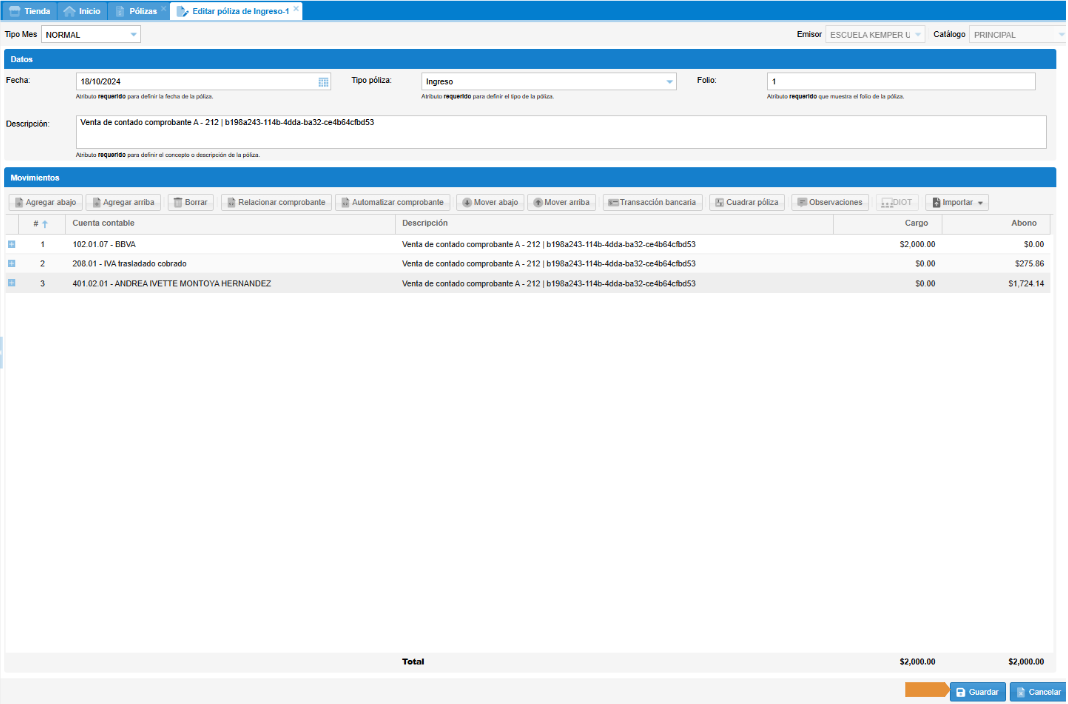The image size is (1068, 704).
Task: Click the Agregar arriba toolbar button
Action: pyautogui.click(x=123, y=202)
